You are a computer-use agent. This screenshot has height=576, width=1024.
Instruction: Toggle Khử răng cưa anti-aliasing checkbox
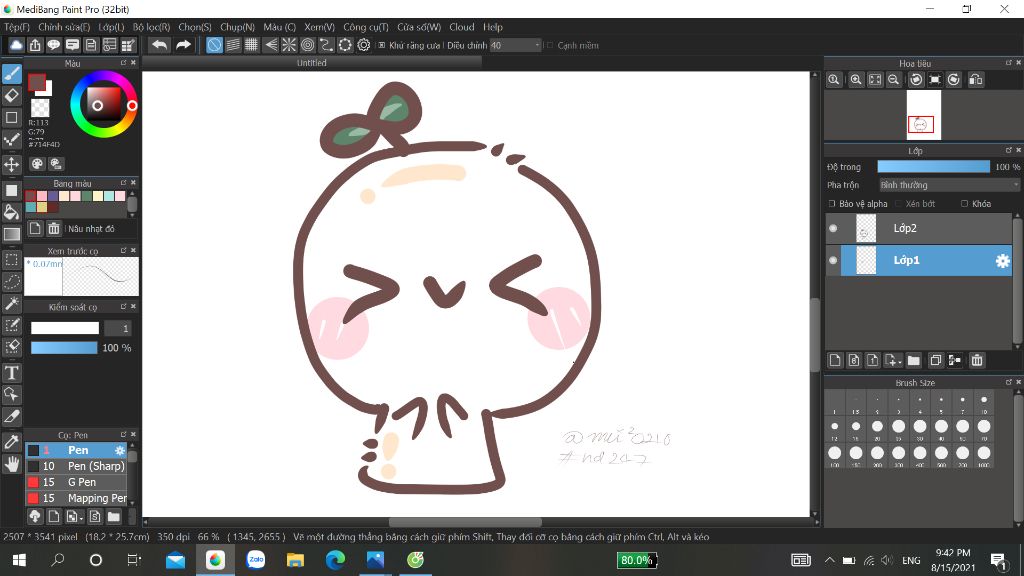coord(382,45)
